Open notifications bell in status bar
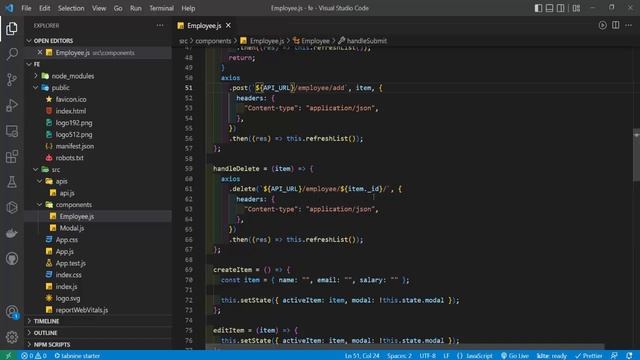Image resolution: width=640 pixels, height=360 pixels. click(629, 356)
